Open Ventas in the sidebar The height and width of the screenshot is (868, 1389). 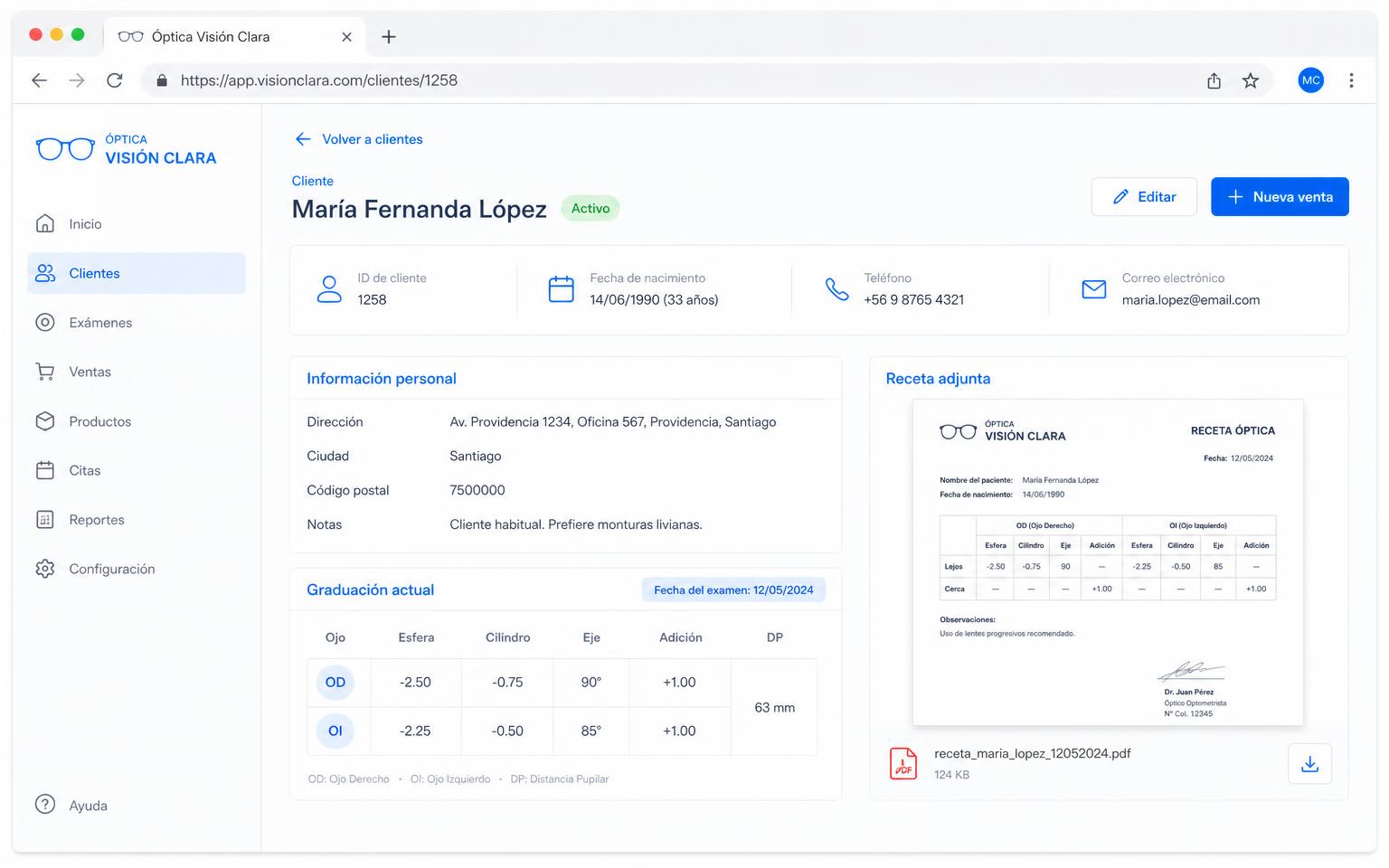click(137, 372)
